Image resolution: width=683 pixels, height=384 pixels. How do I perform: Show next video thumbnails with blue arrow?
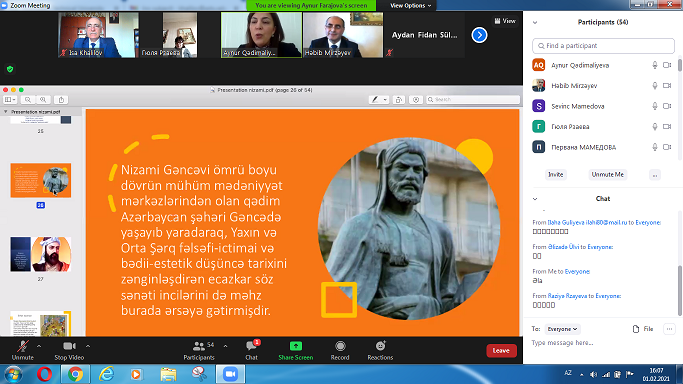click(x=479, y=35)
